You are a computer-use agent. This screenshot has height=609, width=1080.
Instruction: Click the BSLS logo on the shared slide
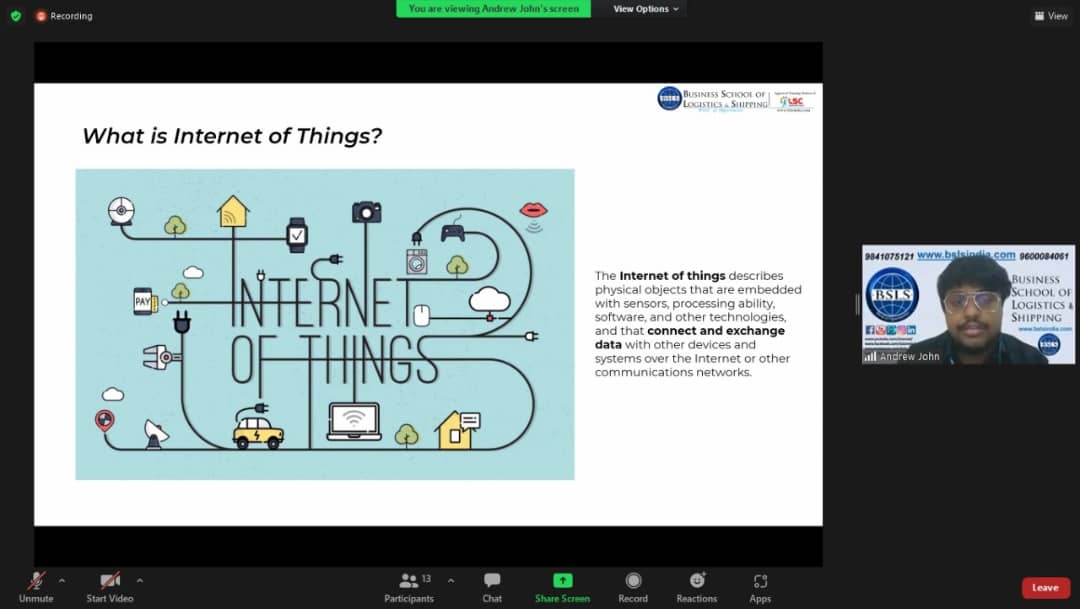(669, 99)
